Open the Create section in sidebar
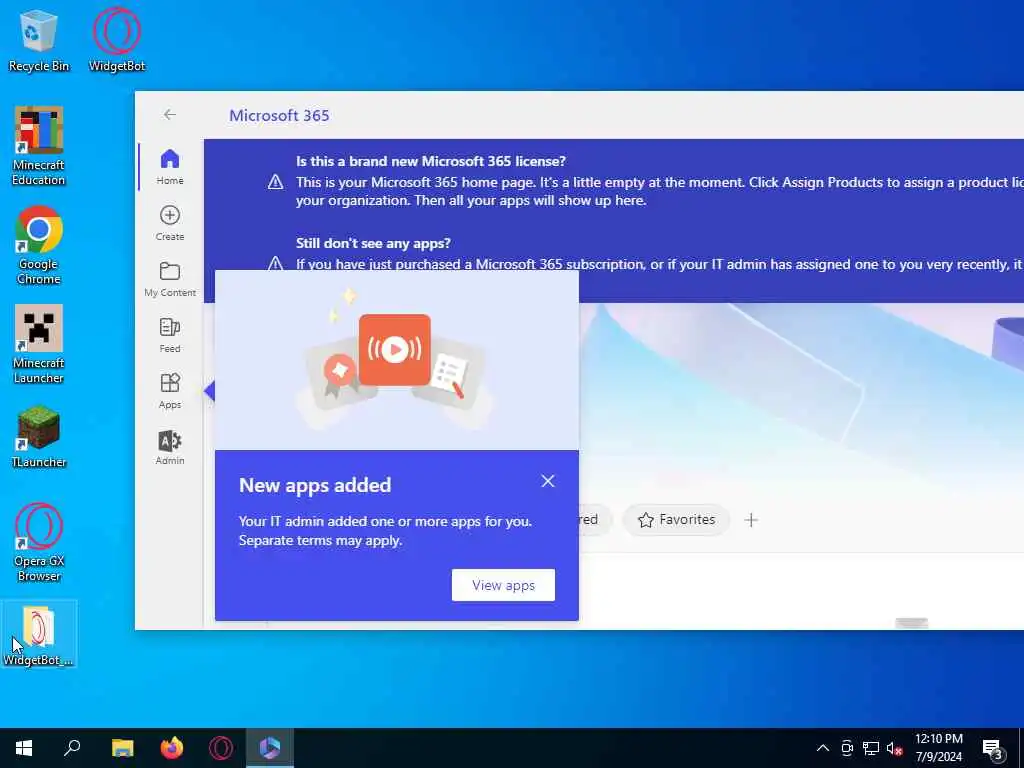The width and height of the screenshot is (1024, 768). tap(170, 223)
